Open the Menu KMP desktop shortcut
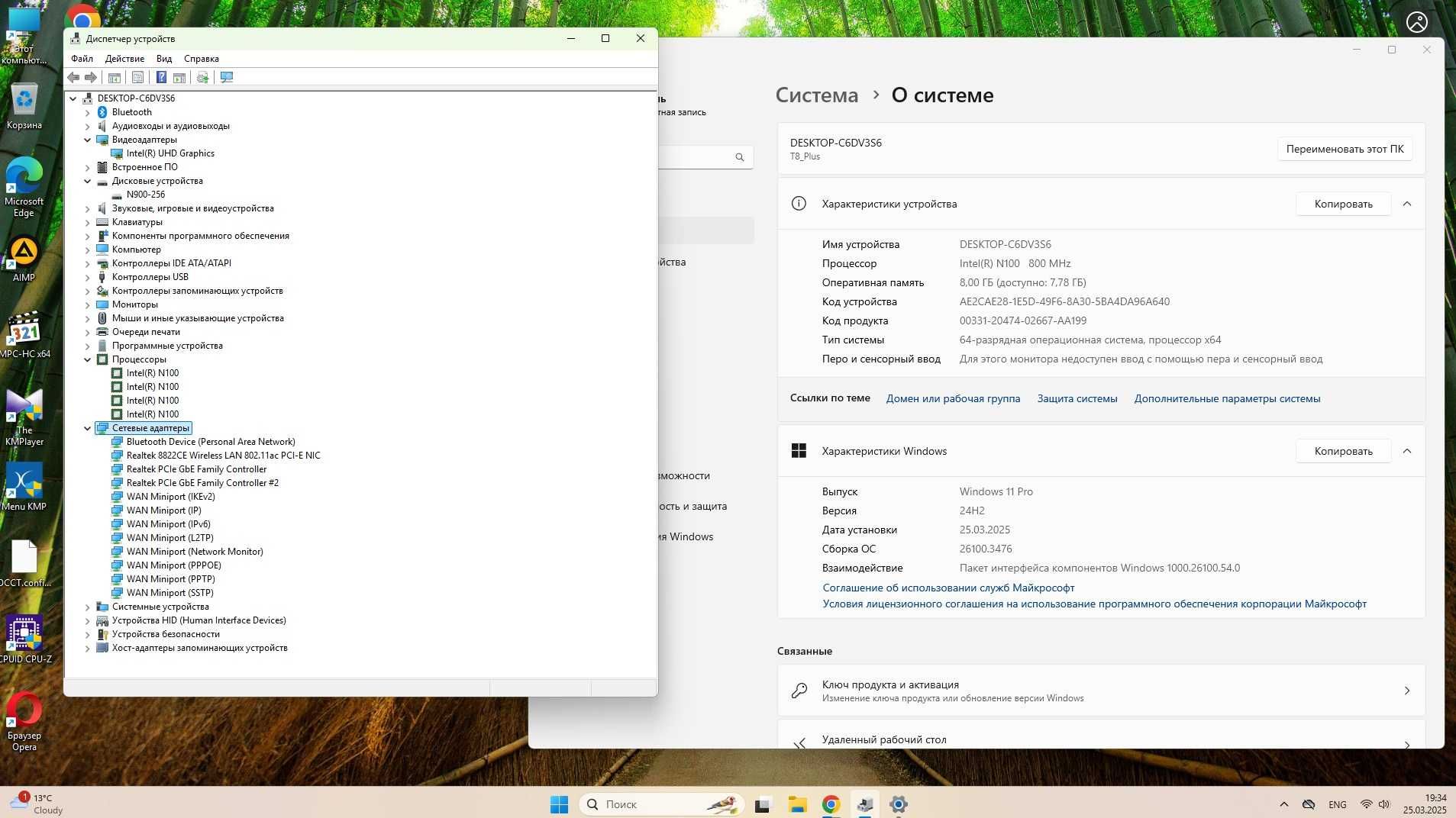This screenshot has height=818, width=1456. tap(24, 487)
